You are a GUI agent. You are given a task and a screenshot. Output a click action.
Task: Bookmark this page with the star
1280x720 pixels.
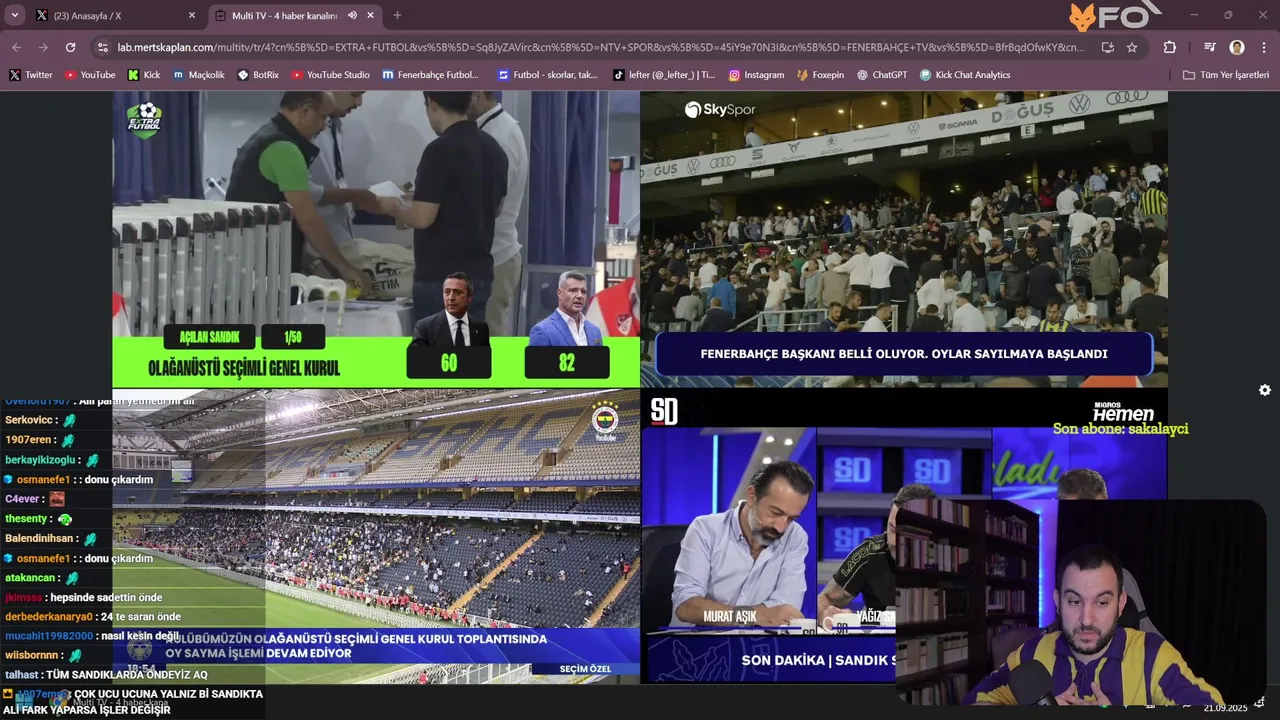click(1132, 47)
